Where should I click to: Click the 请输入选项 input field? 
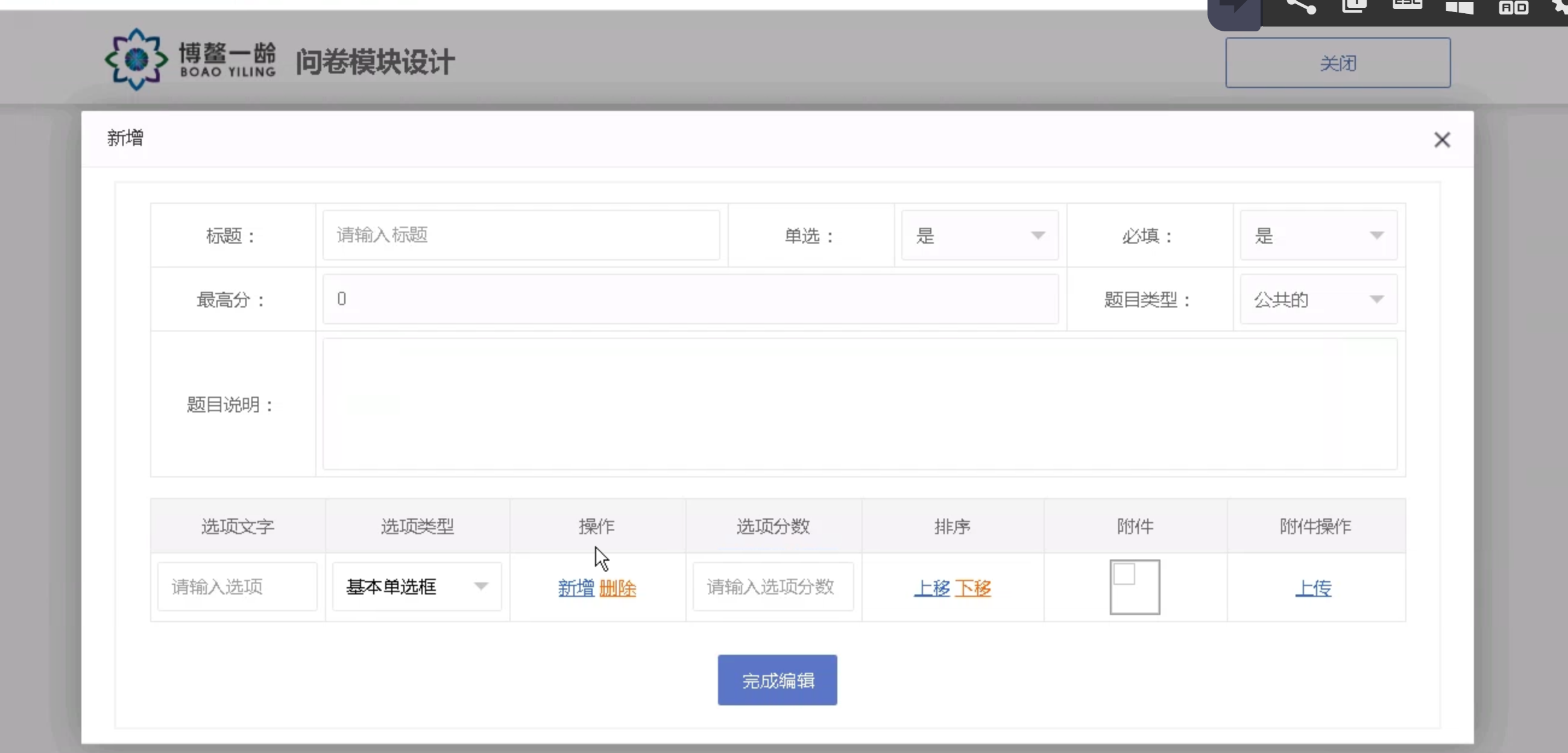click(237, 587)
